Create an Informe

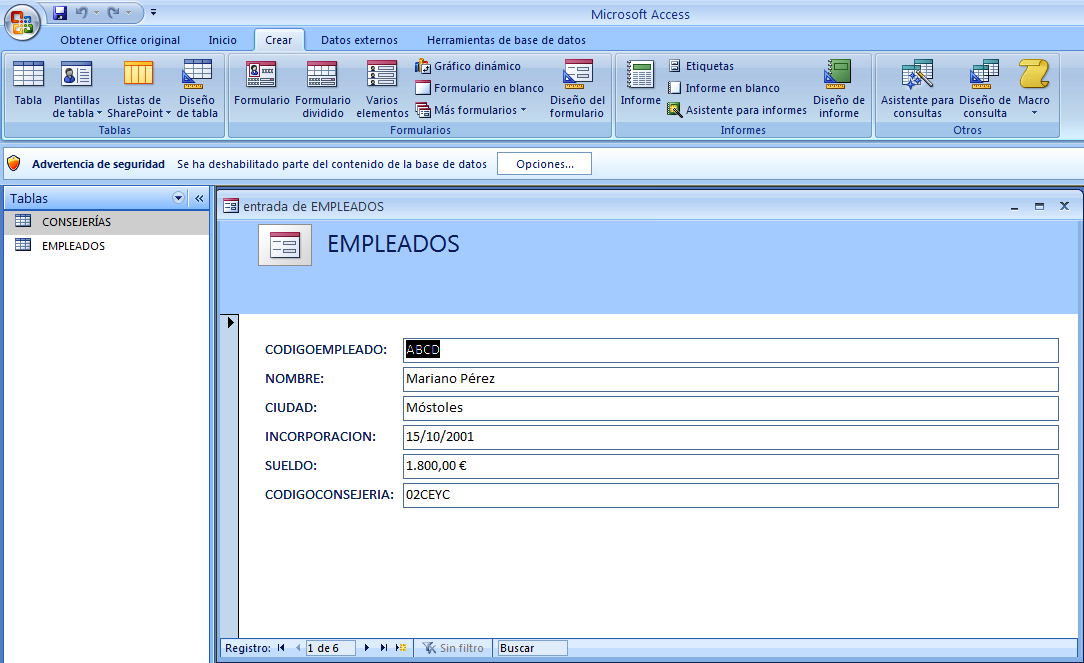click(x=639, y=87)
